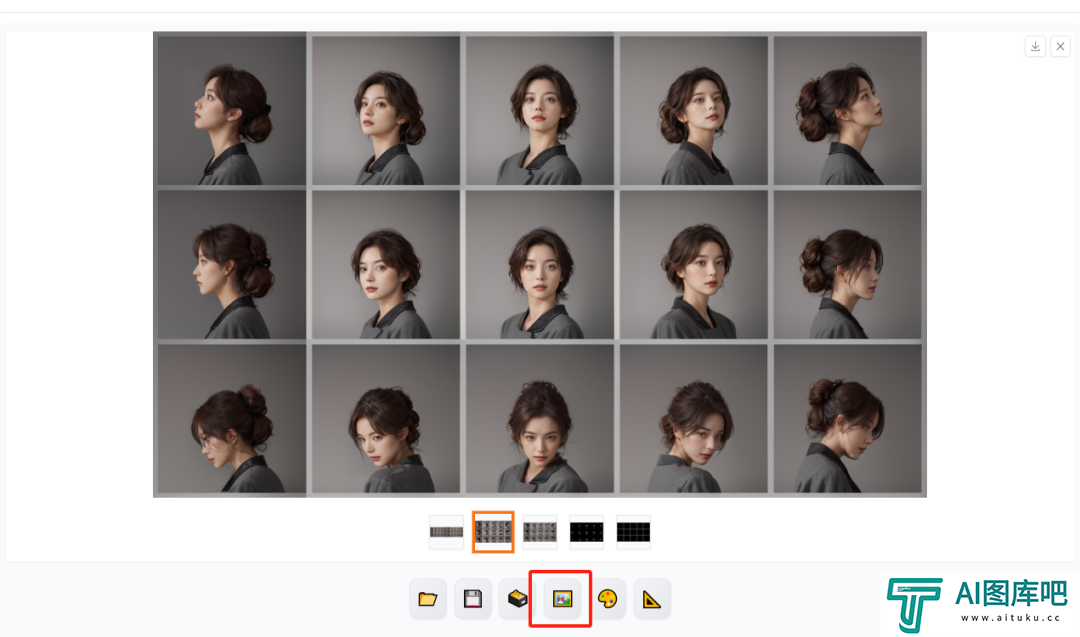The width and height of the screenshot is (1080, 637).
Task: Click the download icon at top right
Action: pyautogui.click(x=1035, y=46)
